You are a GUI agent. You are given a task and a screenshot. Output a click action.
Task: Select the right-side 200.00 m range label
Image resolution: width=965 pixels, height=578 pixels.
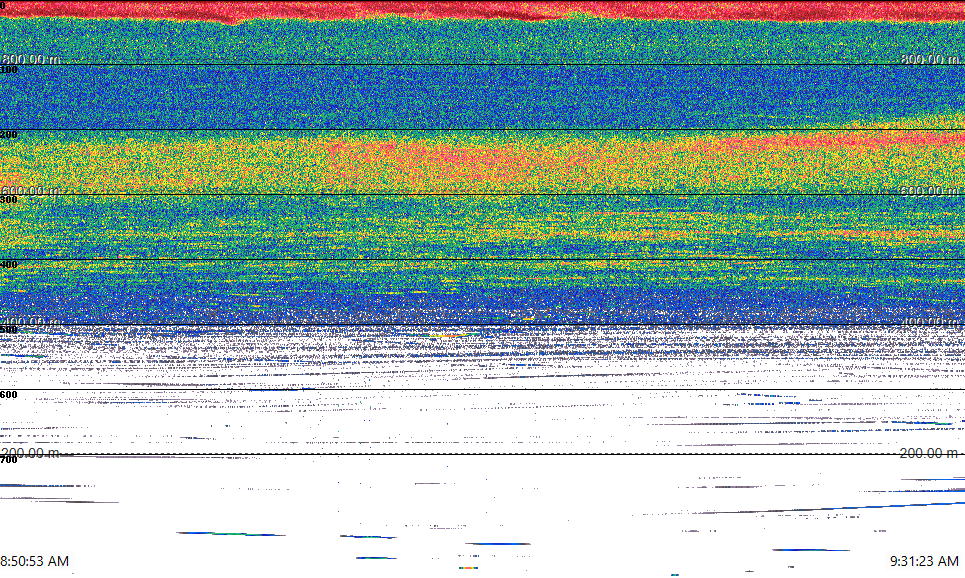(929, 453)
